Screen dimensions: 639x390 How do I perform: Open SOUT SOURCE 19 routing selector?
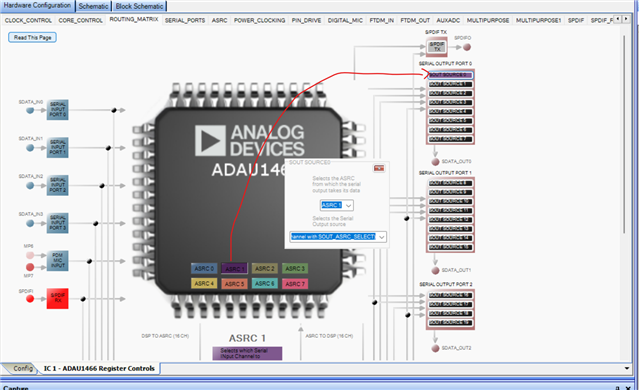pos(450,323)
